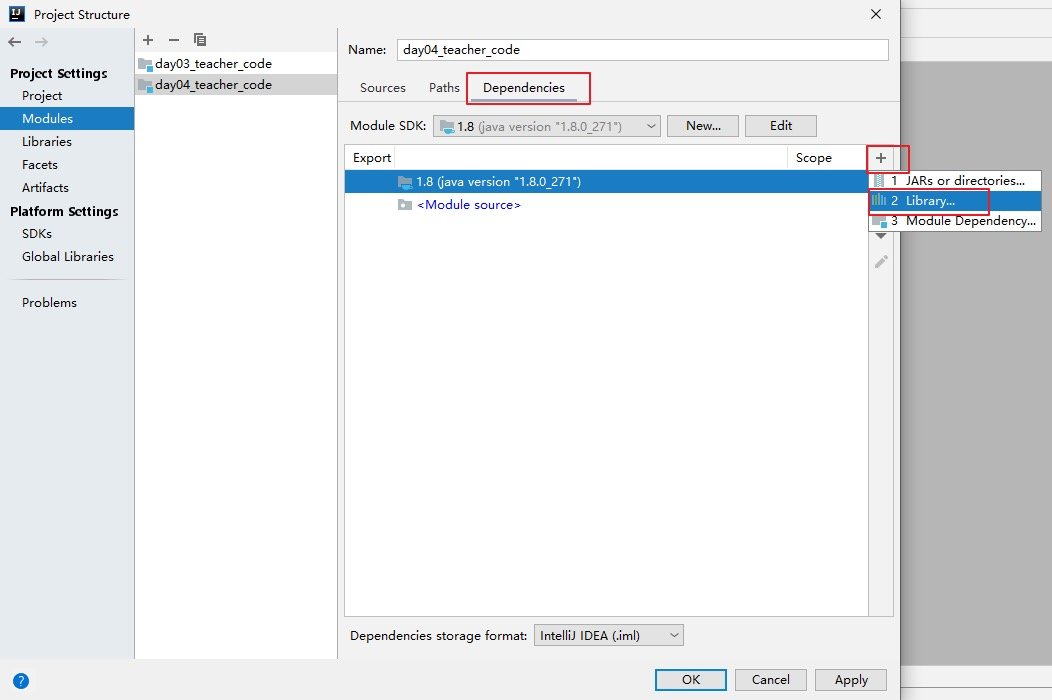The width and height of the screenshot is (1052, 700).
Task: Open the Problems section
Action: pyautogui.click(x=49, y=303)
